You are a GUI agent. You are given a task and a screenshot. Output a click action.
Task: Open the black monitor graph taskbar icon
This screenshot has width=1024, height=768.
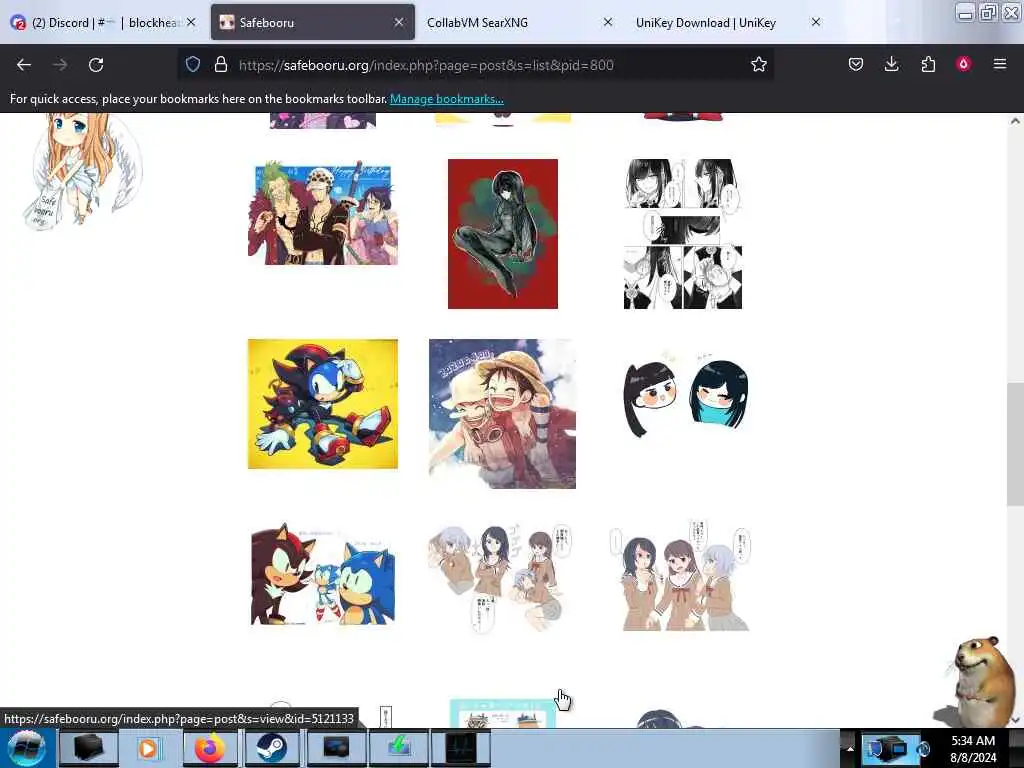click(460, 748)
